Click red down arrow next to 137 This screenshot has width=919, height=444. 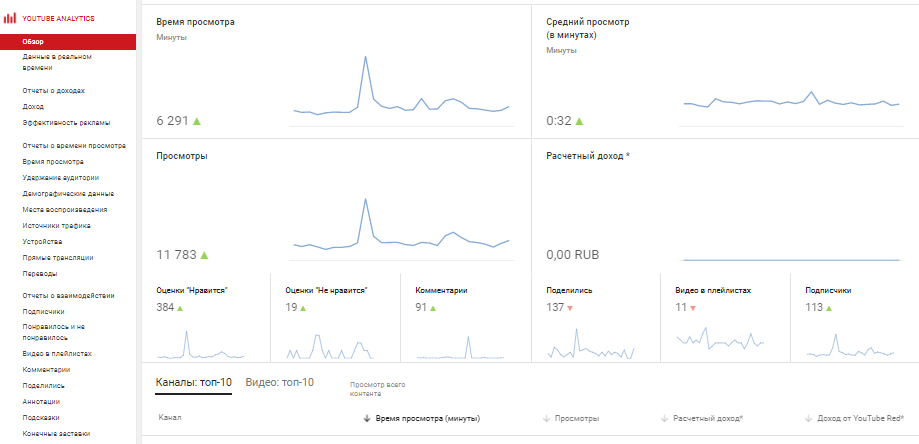(570, 308)
